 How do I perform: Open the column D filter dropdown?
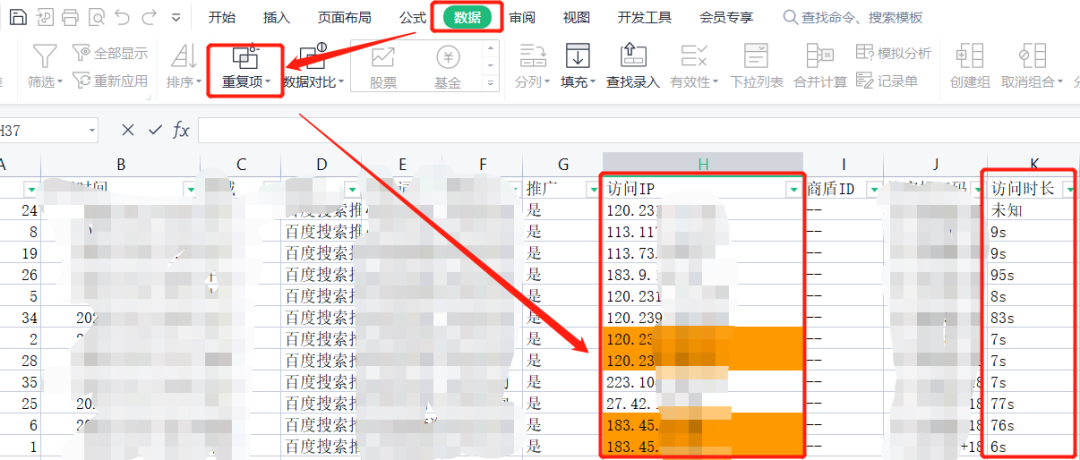click(x=351, y=189)
